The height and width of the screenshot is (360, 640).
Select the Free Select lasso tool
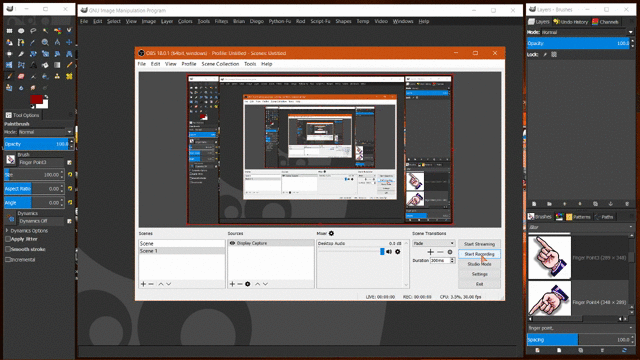pos(33,31)
